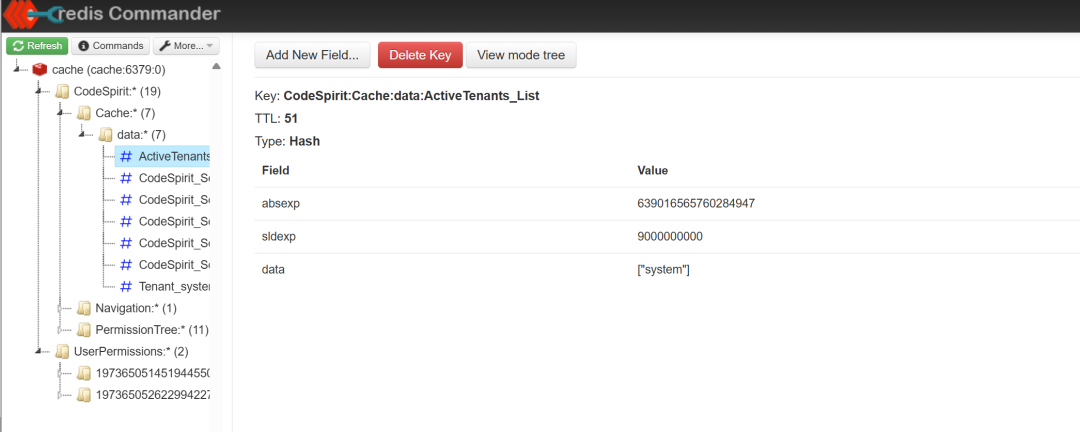
Task: Click the sldexp field row
Action: click(667, 237)
